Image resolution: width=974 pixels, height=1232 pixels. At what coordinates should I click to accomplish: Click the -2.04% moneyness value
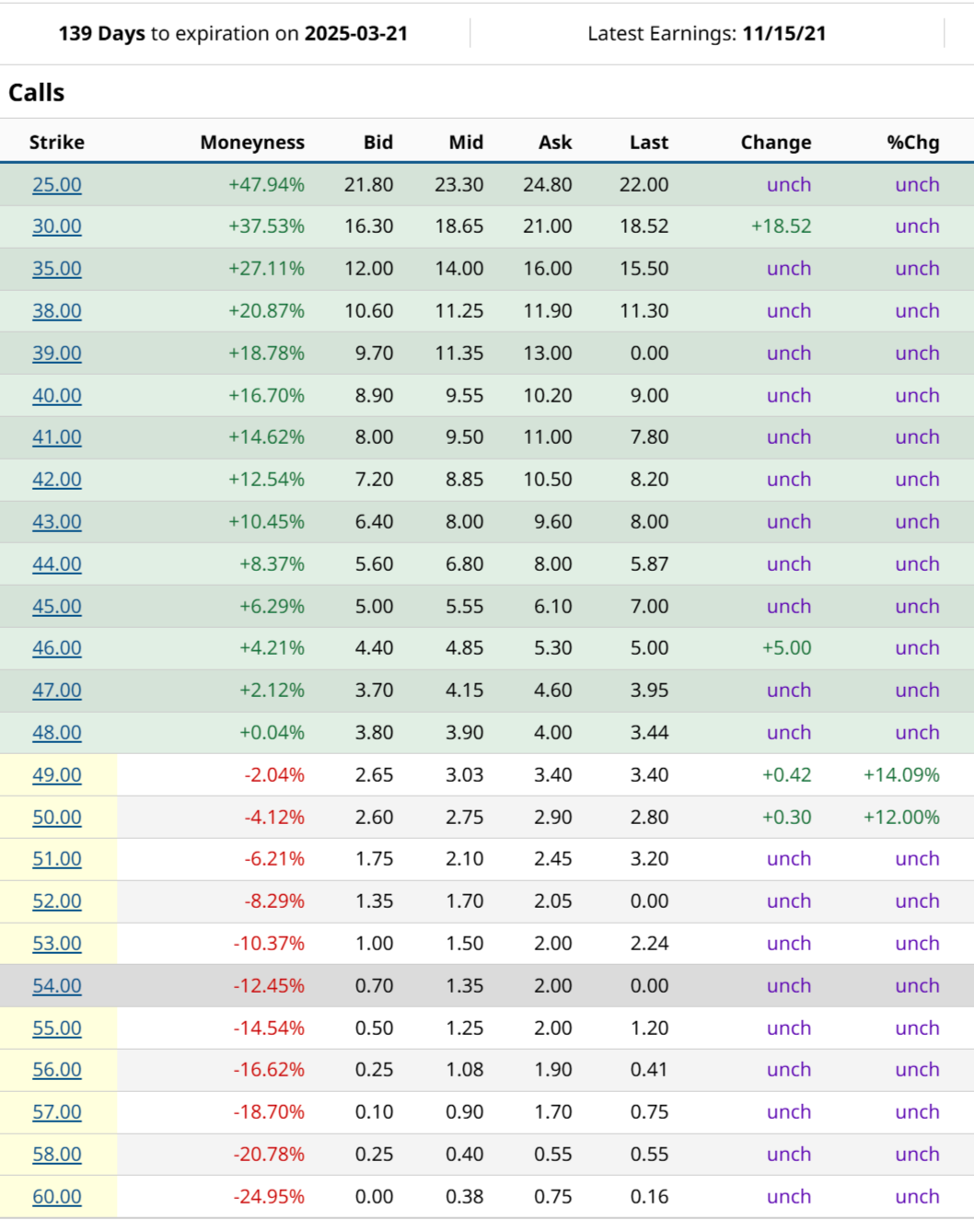[x=274, y=775]
